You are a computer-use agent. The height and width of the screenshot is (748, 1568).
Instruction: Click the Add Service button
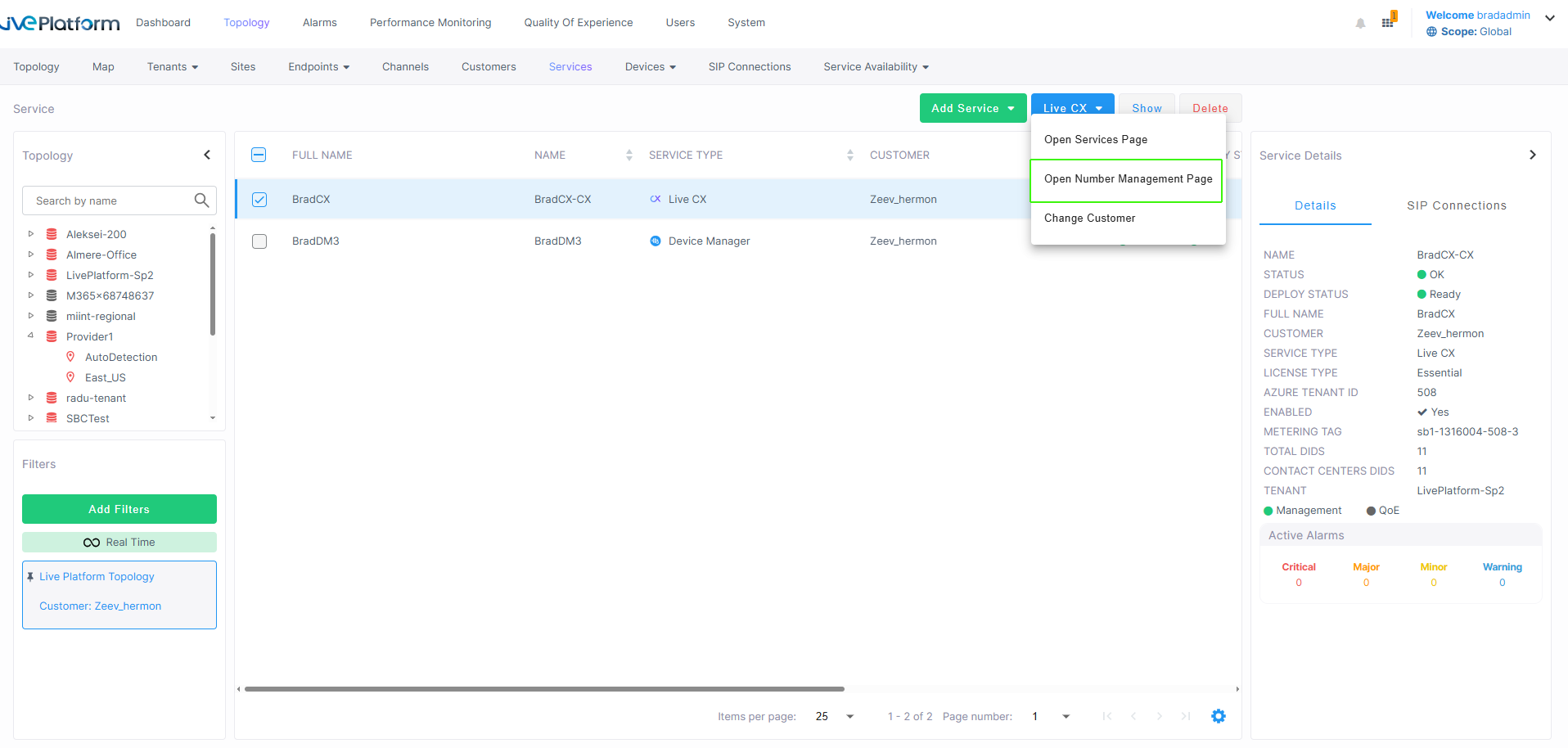pyautogui.click(x=973, y=108)
